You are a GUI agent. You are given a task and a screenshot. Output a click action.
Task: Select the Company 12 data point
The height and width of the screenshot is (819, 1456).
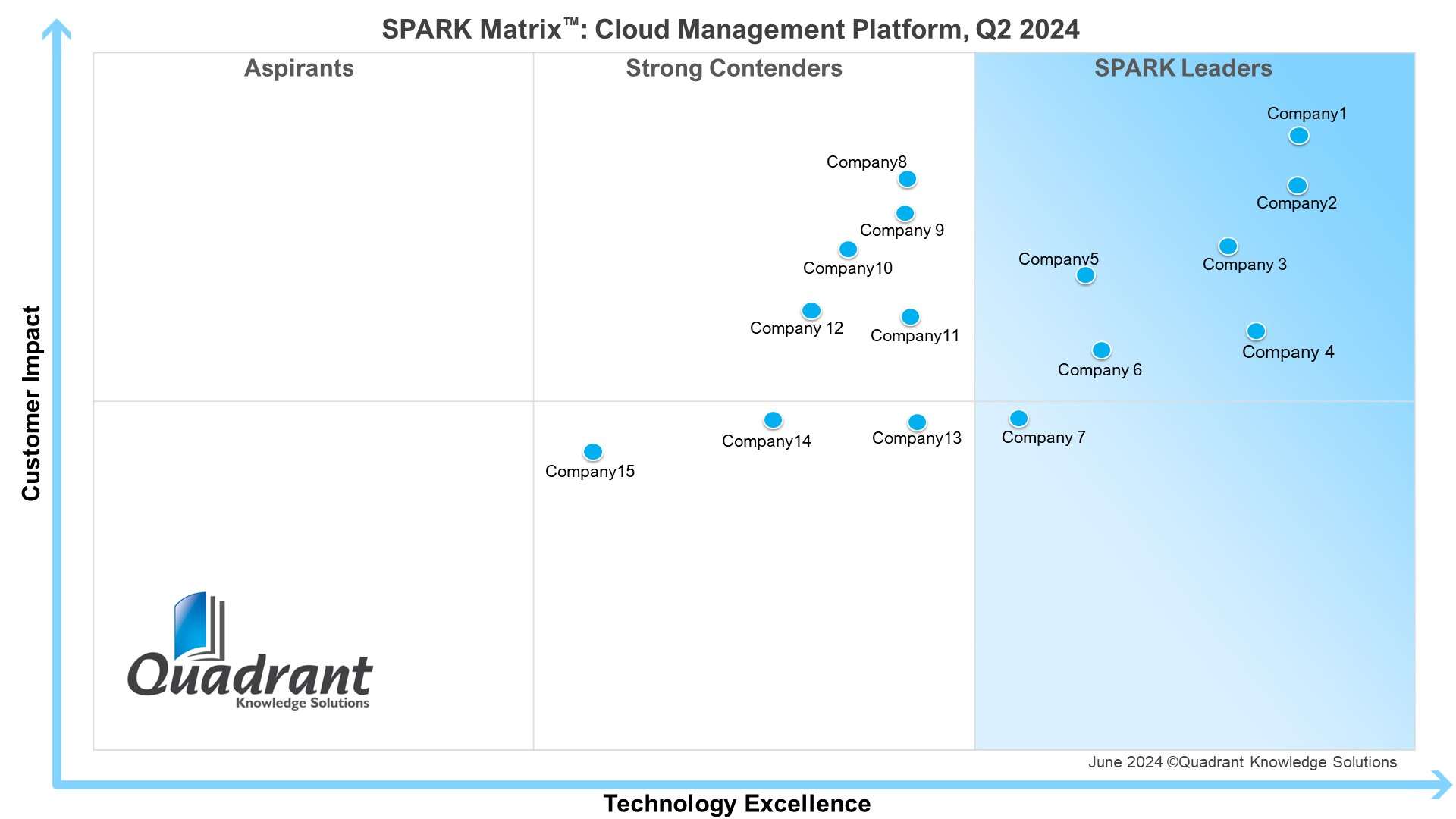pos(811,311)
